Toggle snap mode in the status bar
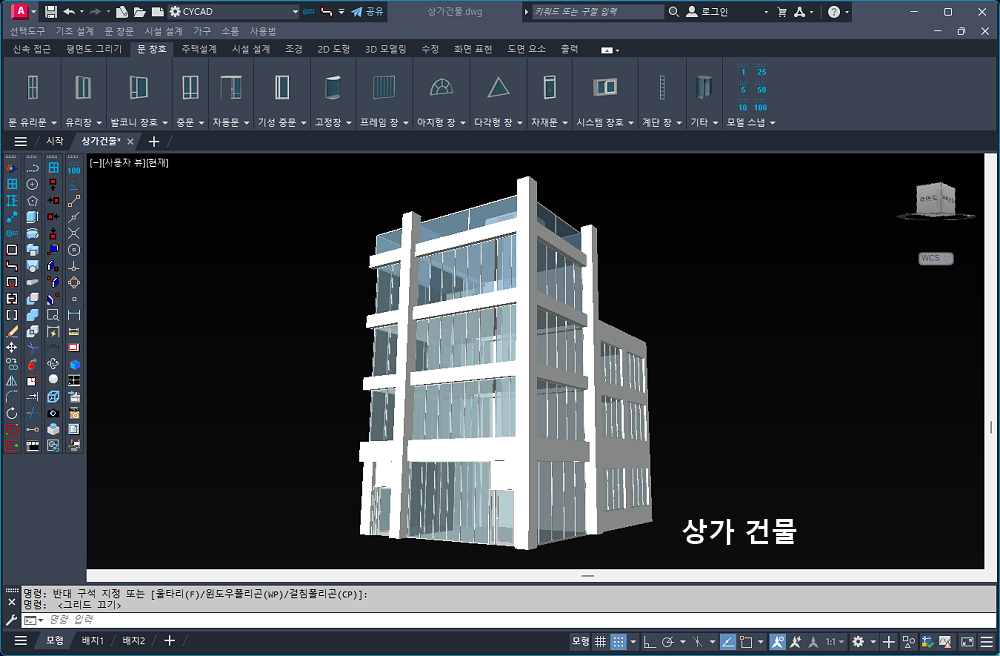The width and height of the screenshot is (1000, 656). pyautogui.click(x=618, y=641)
